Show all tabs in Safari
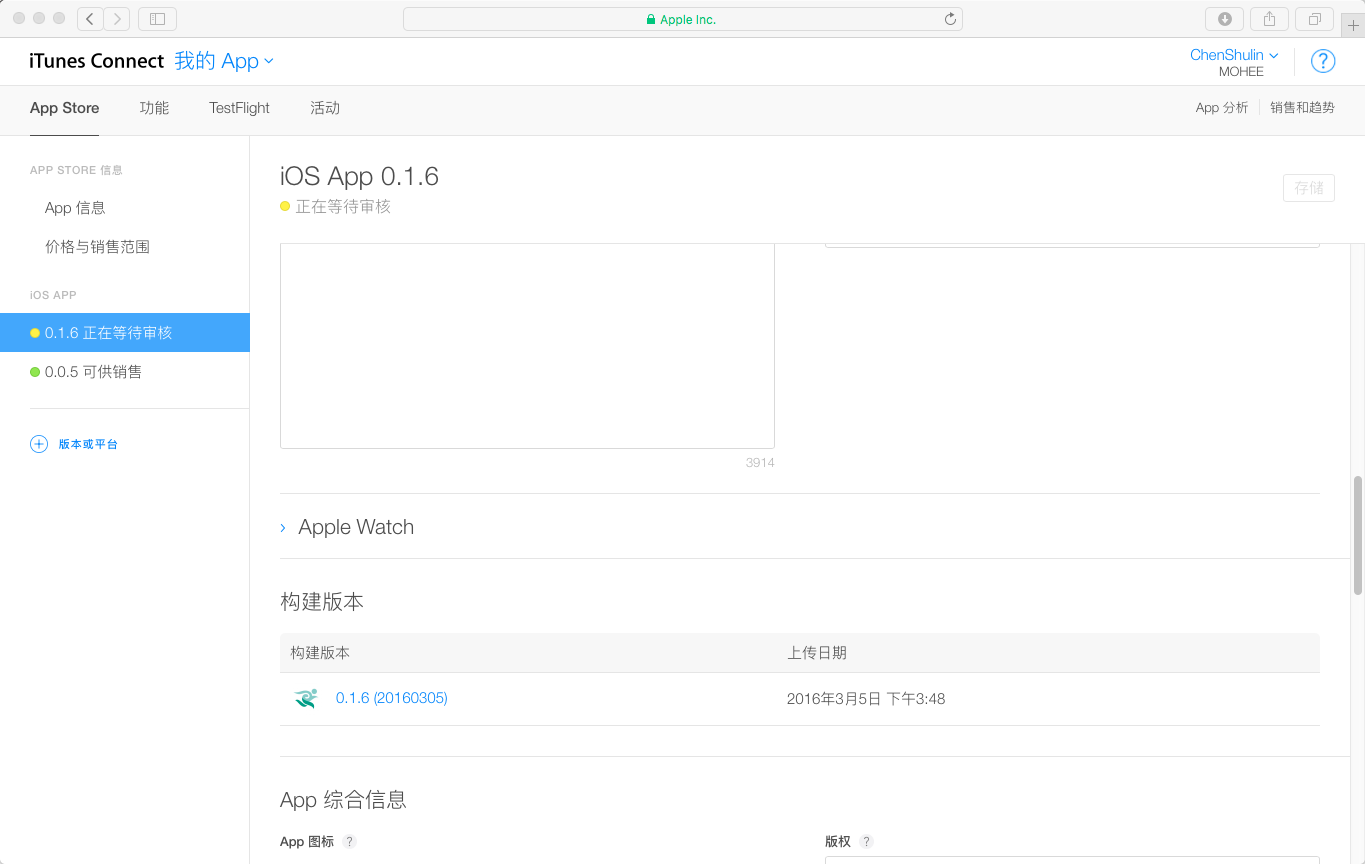 [x=1315, y=18]
